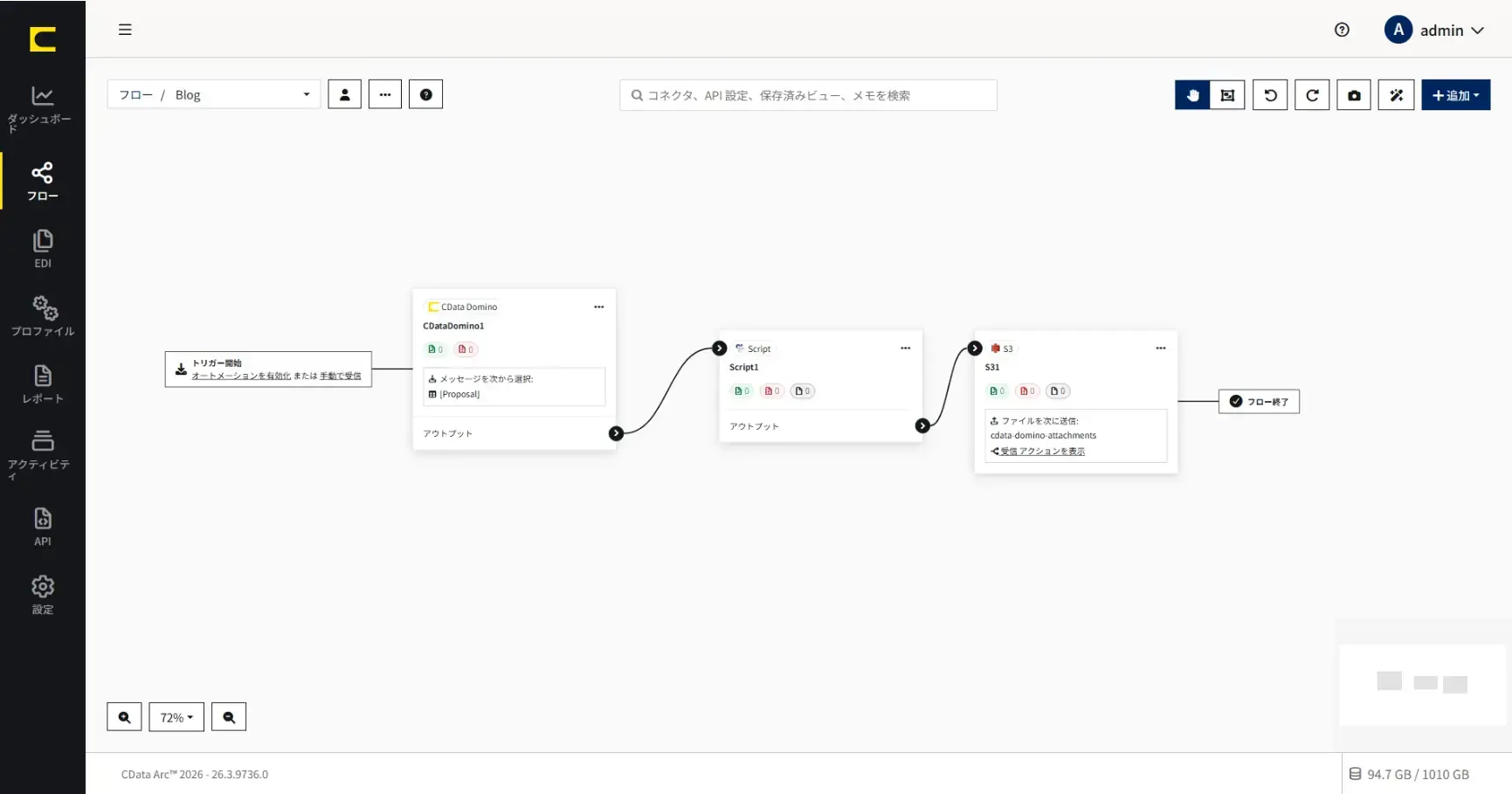
Task: Expand the admin user dropdown
Action: (1434, 30)
